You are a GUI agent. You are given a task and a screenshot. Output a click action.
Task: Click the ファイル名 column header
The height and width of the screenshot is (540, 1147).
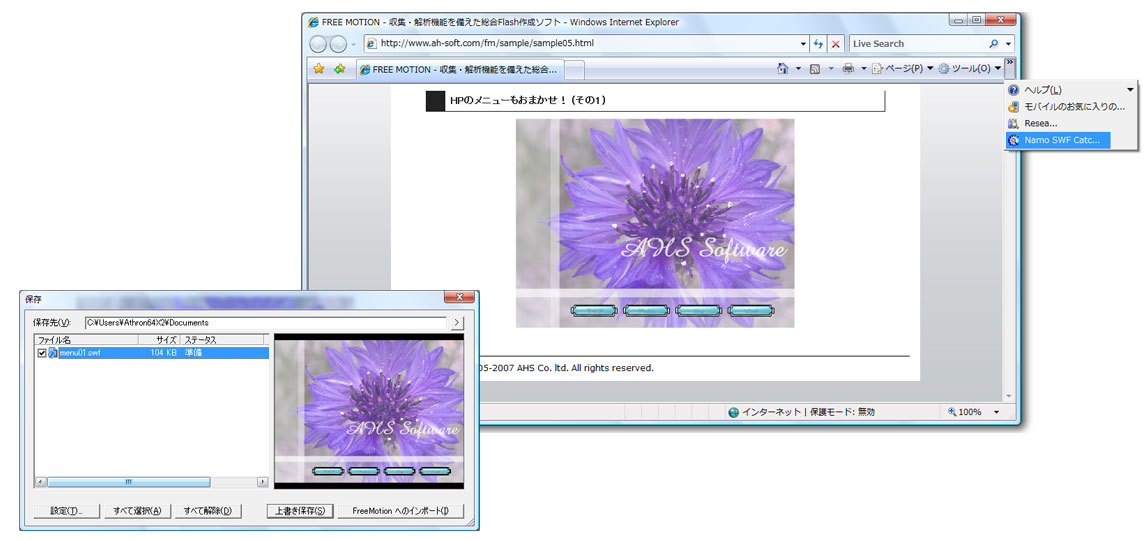tap(85, 340)
